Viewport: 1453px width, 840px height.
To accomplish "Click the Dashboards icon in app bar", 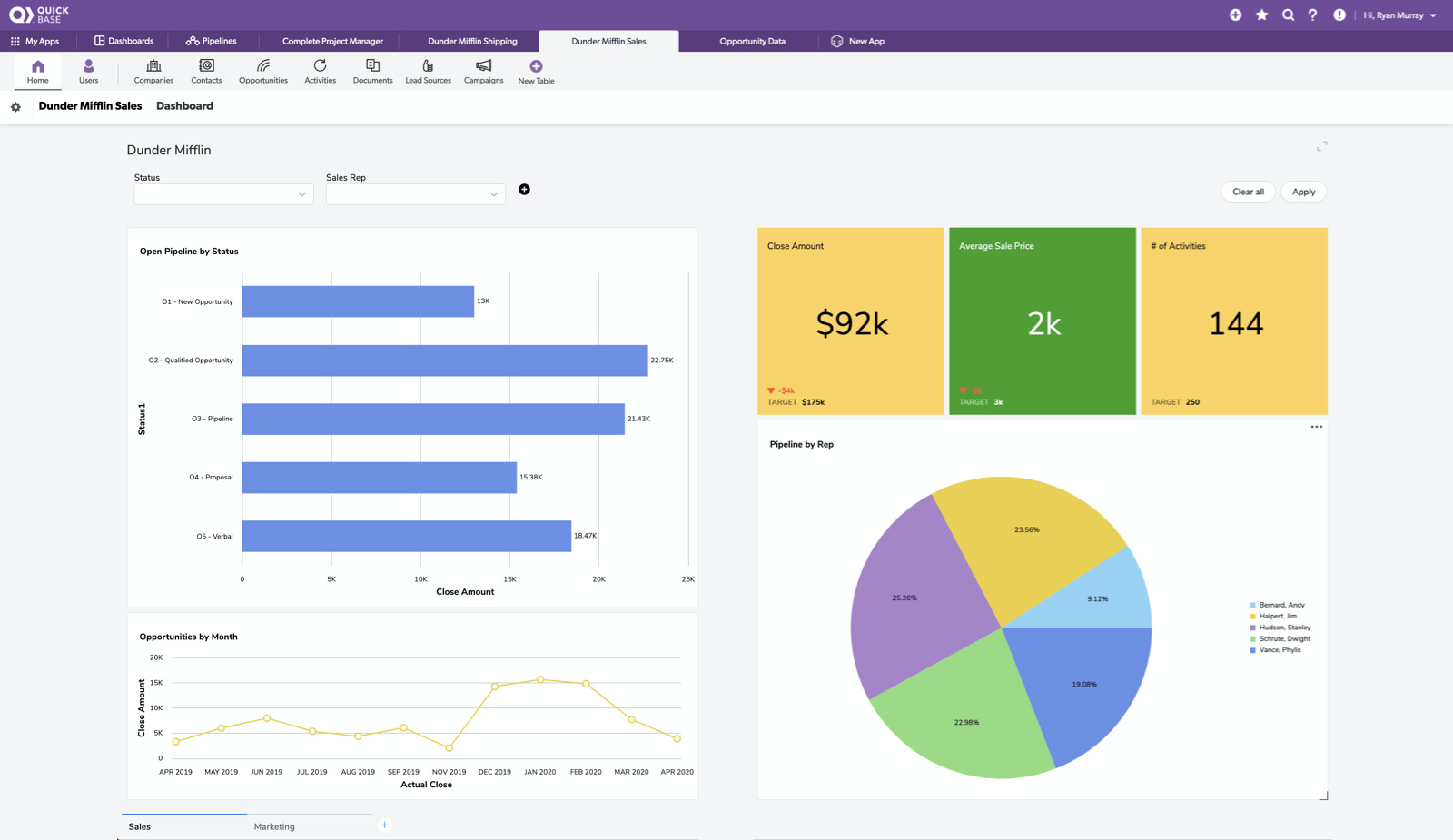I will (x=100, y=41).
